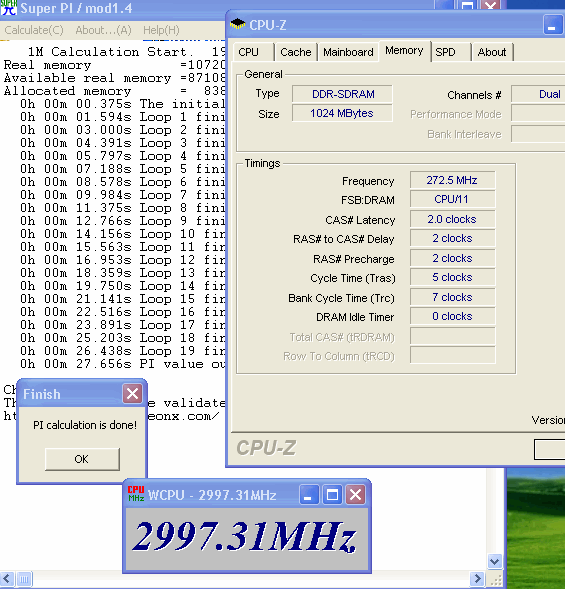Click the 1024 MBytes size field
This screenshot has width=565, height=589.
coord(342,113)
